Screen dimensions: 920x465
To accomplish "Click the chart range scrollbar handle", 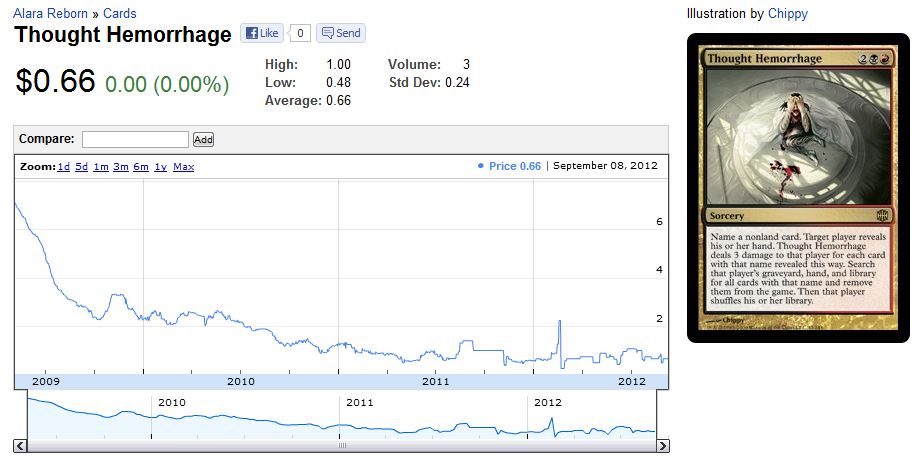I will [341, 446].
